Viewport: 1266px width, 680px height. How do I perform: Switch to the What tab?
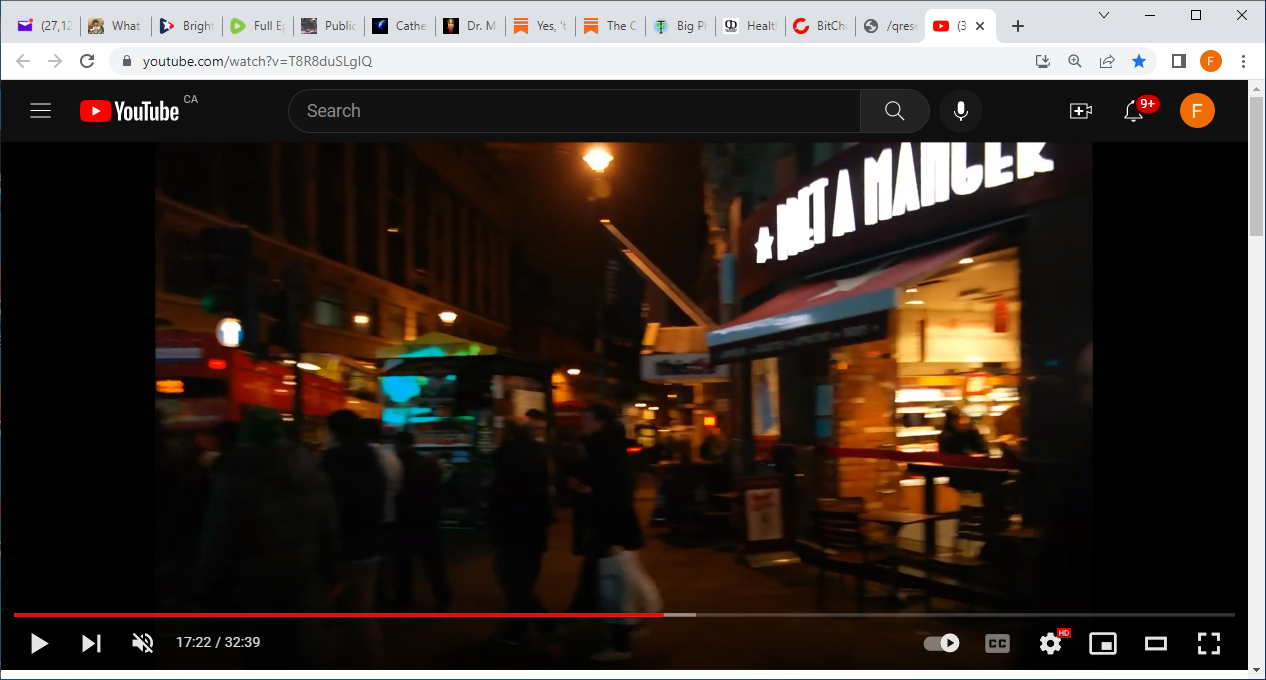coord(114,26)
